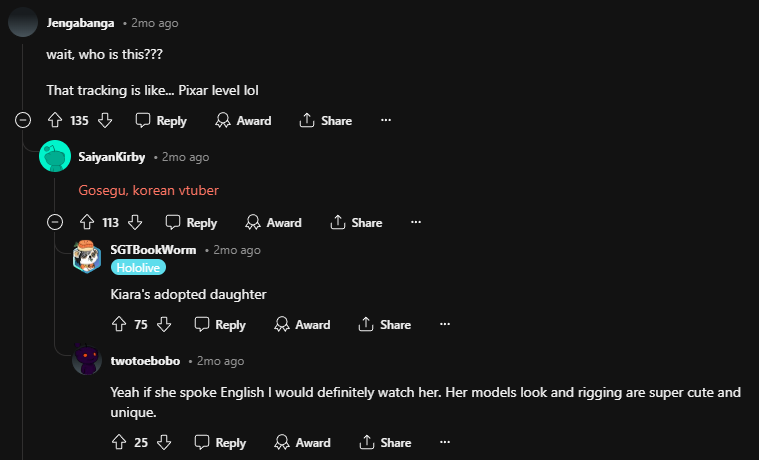This screenshot has width=759, height=460.
Task: Upvote twotoebobo's comment
Action: [118, 442]
